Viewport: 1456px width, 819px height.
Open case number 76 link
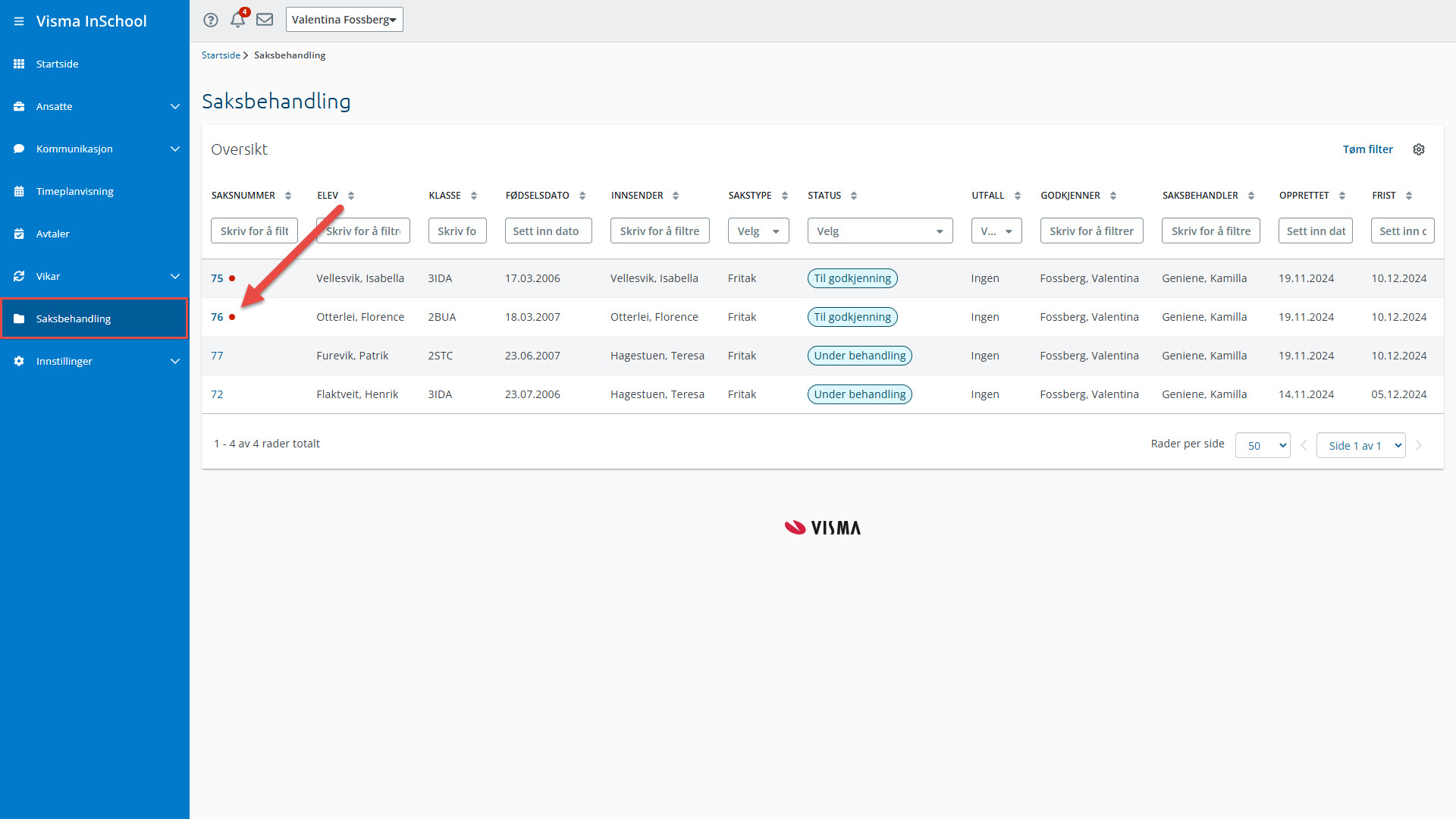click(217, 317)
